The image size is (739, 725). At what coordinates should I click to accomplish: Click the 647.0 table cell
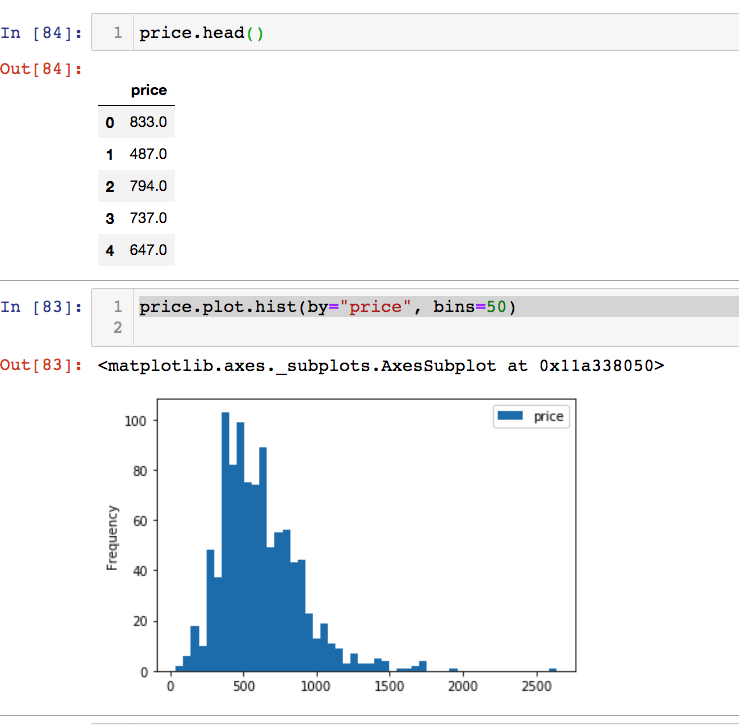click(148, 250)
